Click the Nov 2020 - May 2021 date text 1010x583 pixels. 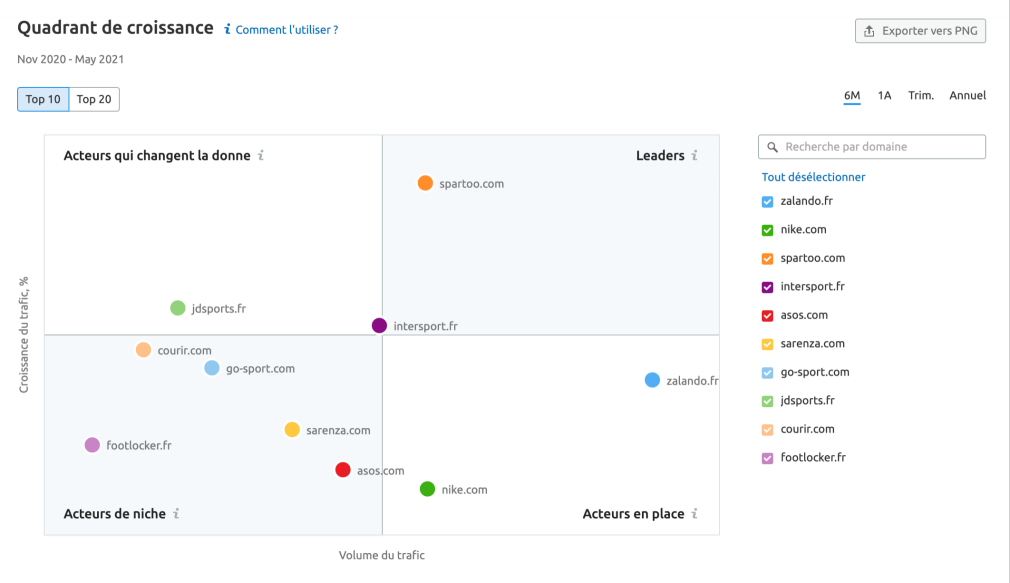(70, 59)
